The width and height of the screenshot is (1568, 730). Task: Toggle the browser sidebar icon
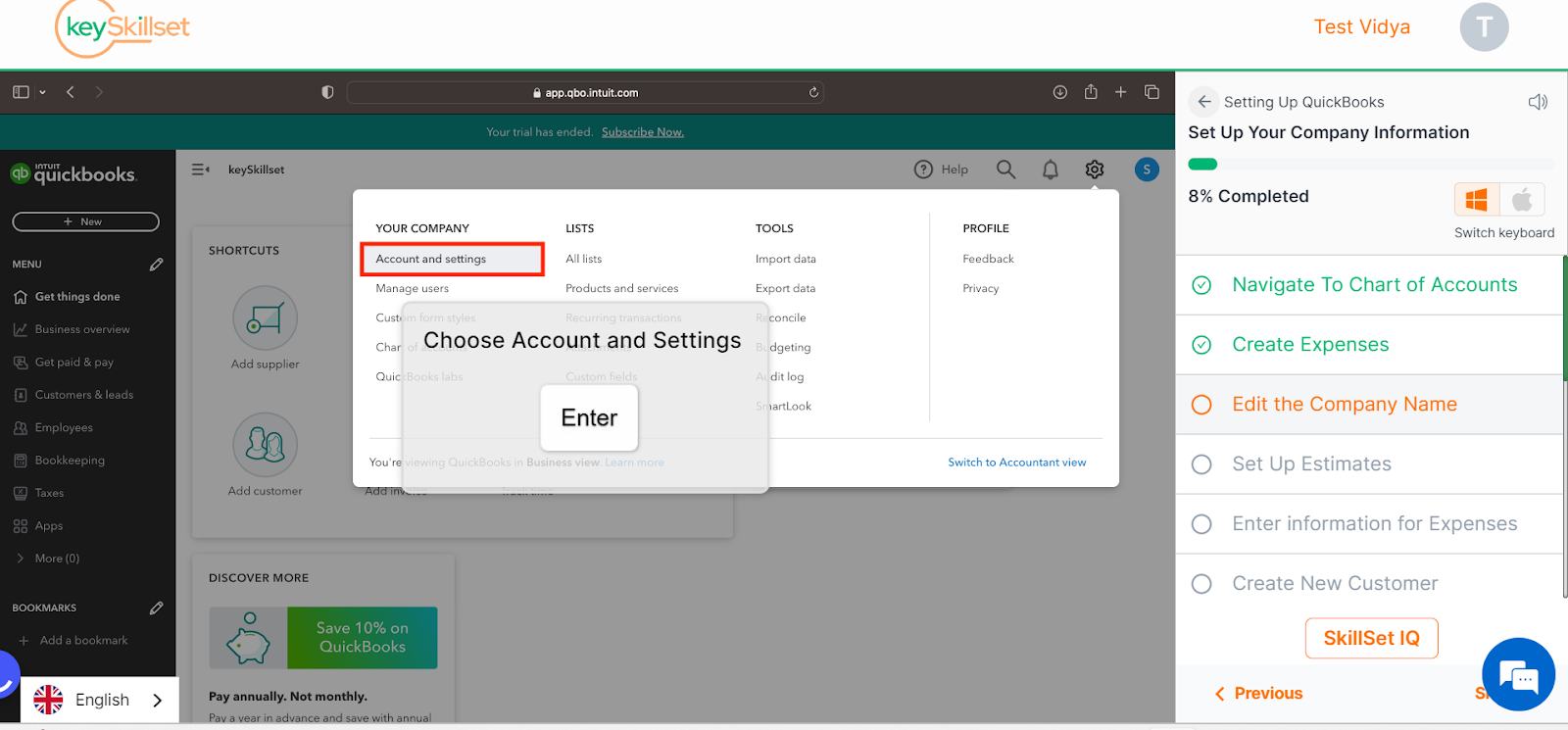[x=21, y=92]
